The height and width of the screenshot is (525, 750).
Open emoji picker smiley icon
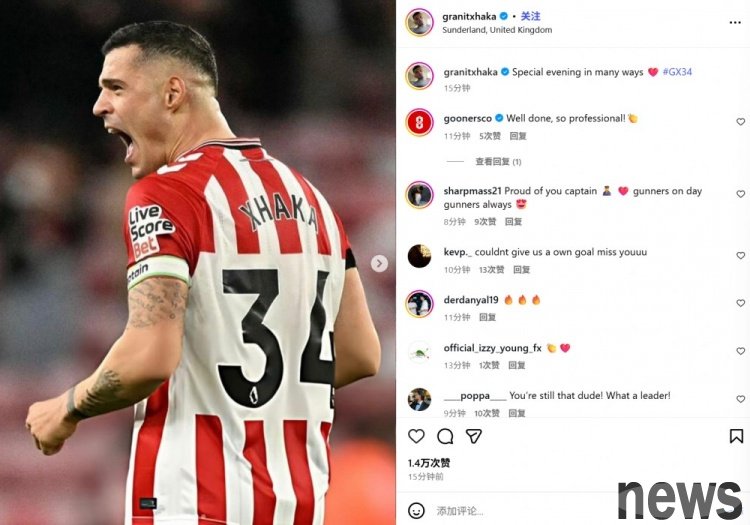click(416, 511)
